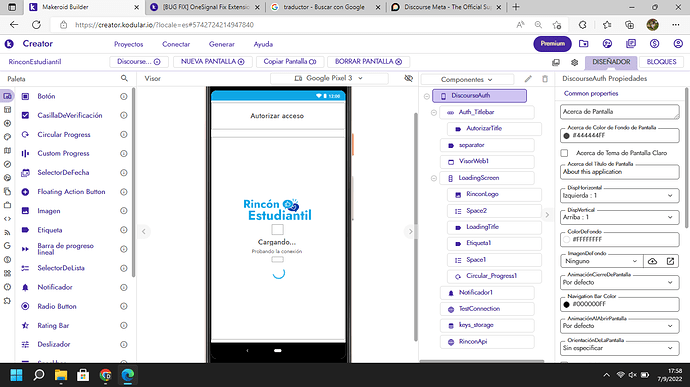
Task: Open the Conectar menu
Action: click(x=176, y=44)
